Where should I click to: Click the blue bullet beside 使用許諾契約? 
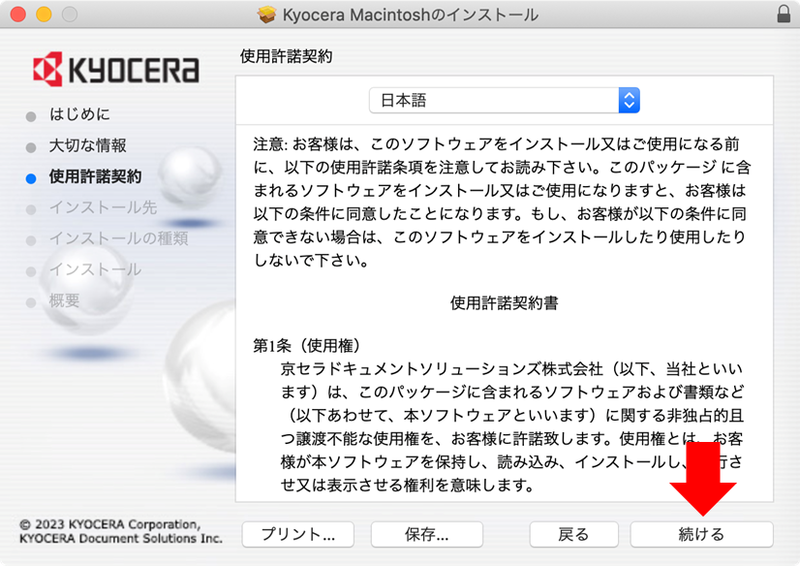click(31, 178)
